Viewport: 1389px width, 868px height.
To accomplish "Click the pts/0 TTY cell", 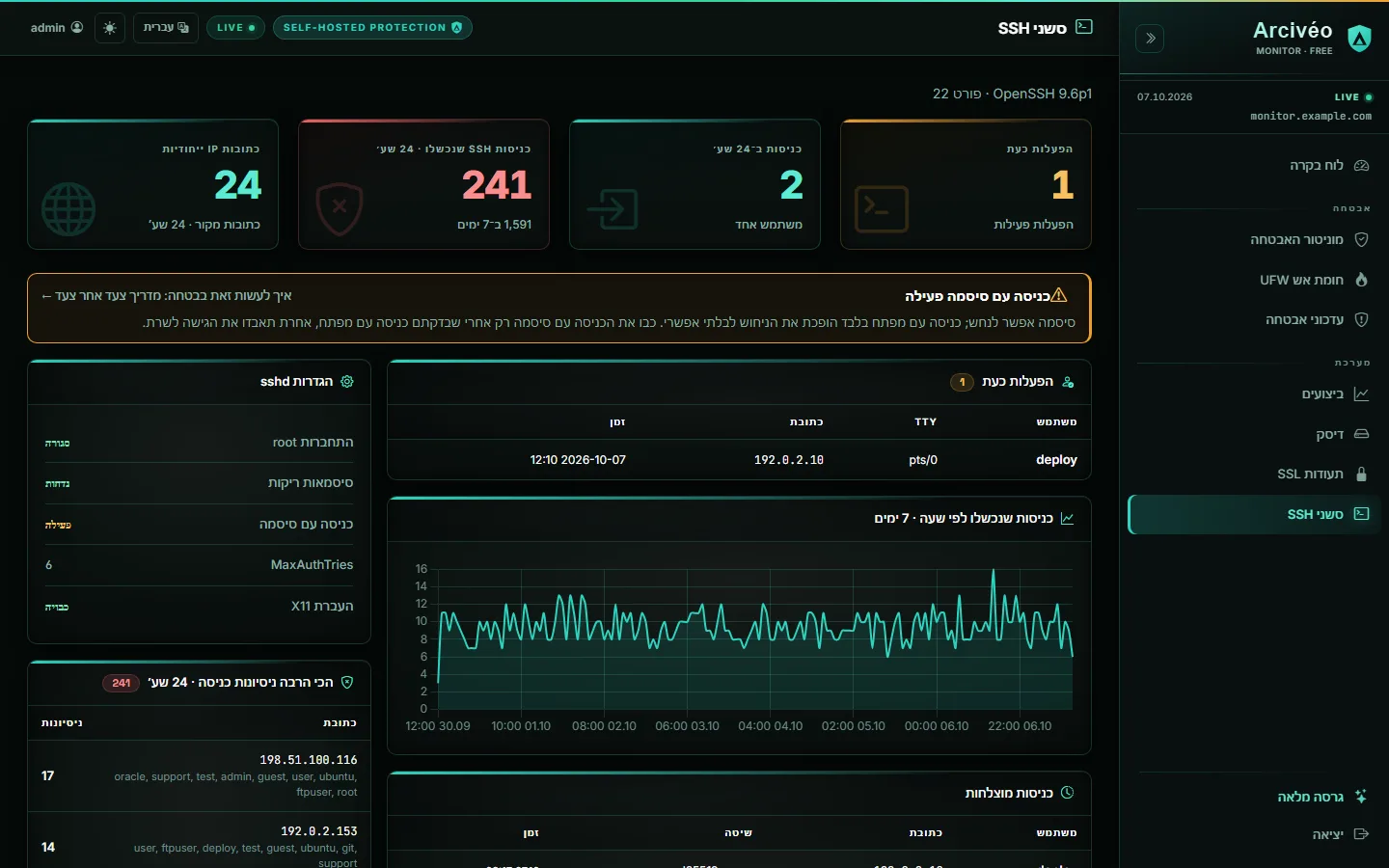I will tap(923, 460).
